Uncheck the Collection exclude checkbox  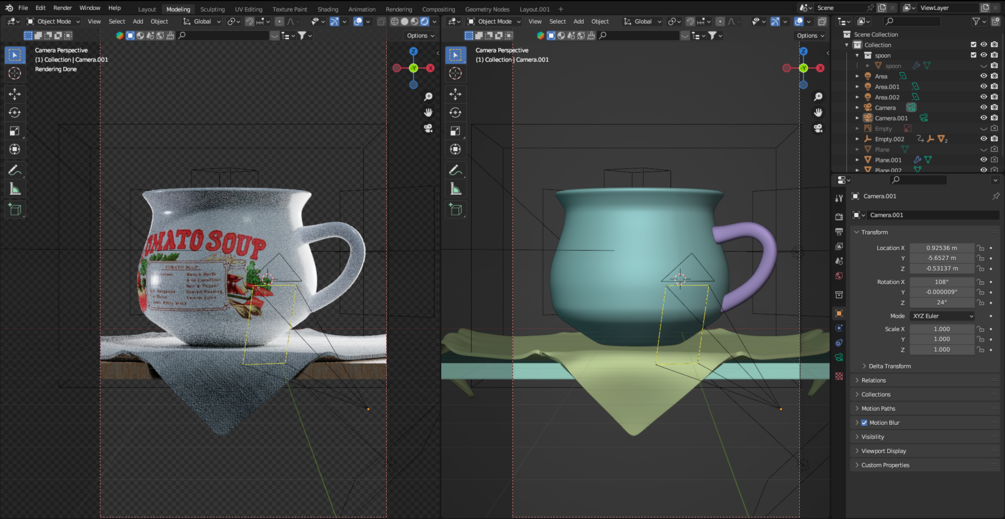coord(974,45)
